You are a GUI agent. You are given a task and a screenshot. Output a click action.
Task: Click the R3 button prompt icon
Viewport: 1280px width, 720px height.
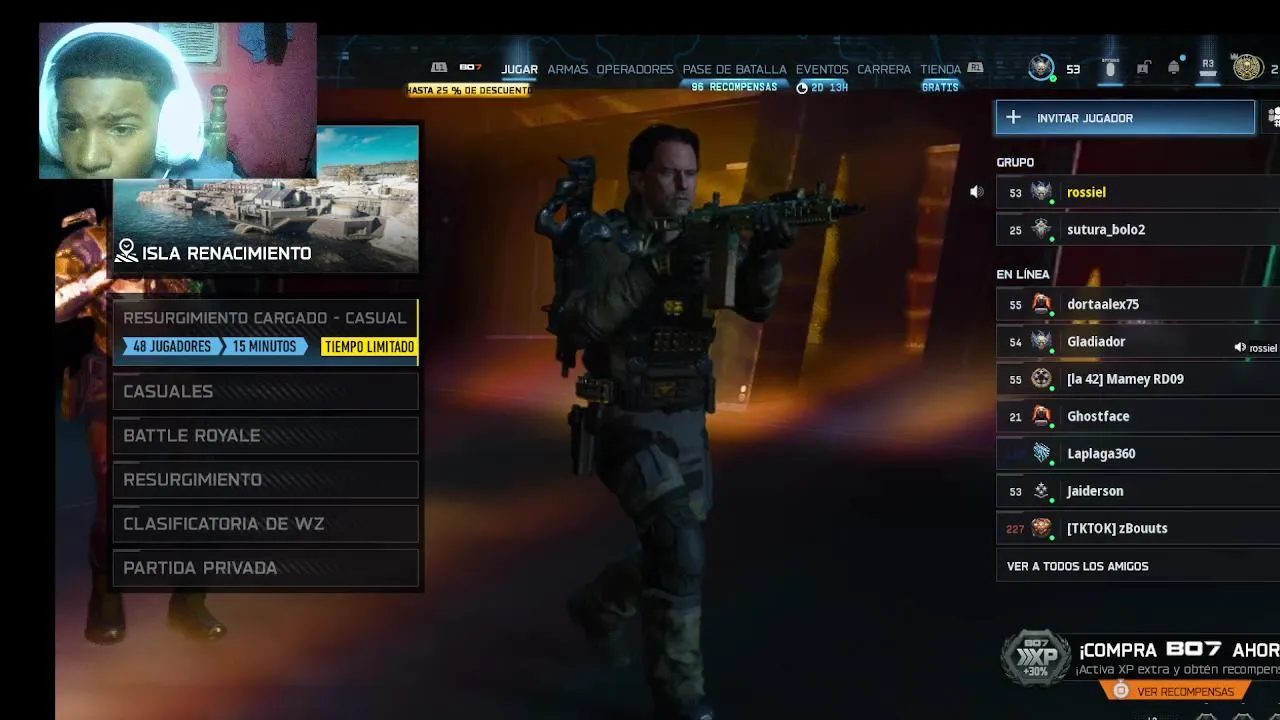(x=1208, y=67)
